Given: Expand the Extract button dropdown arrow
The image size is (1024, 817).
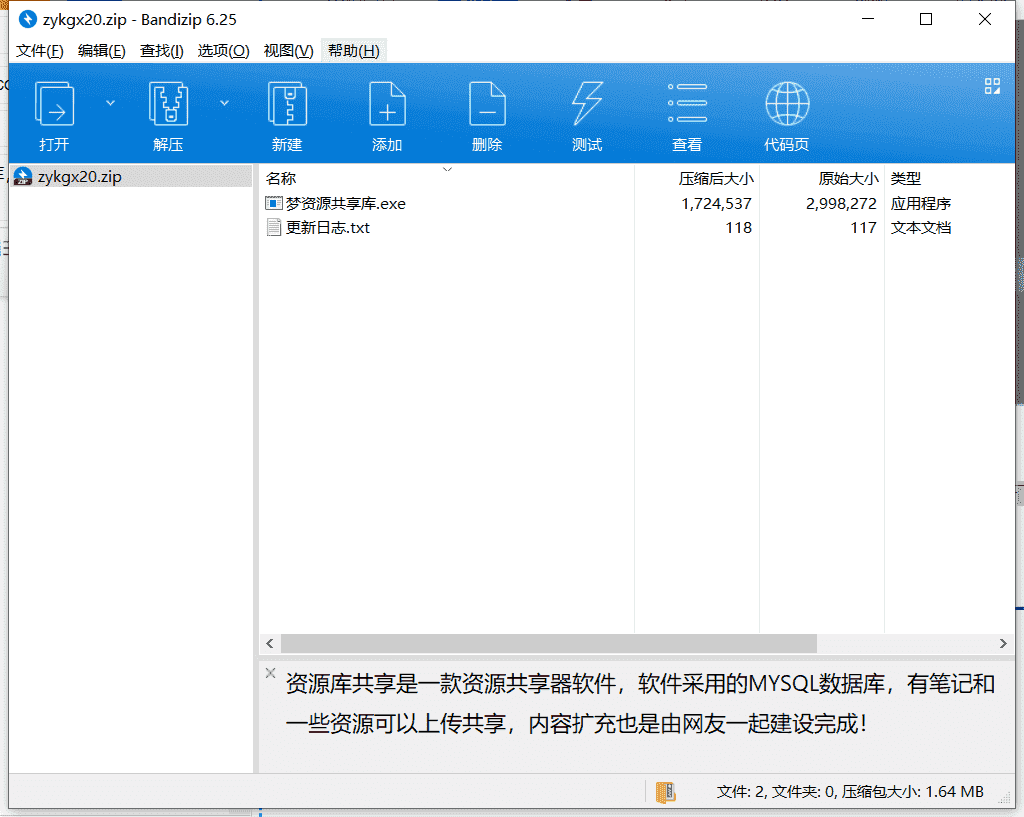Looking at the screenshot, I should [224, 103].
